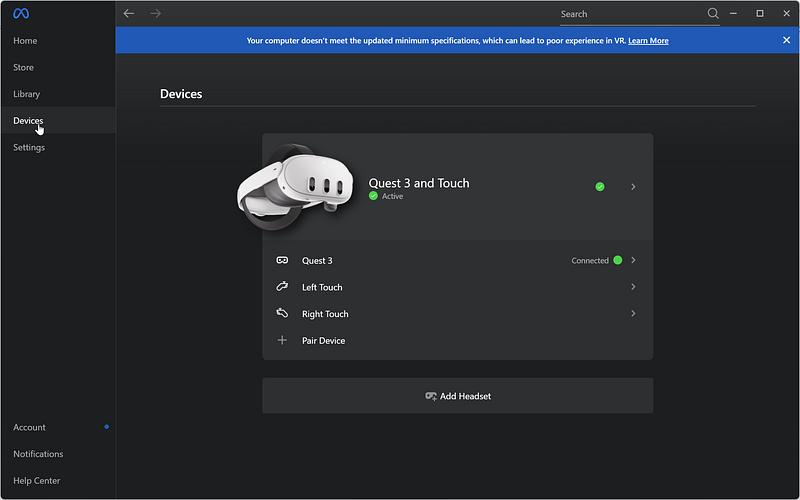Click the search magnifier icon
The width and height of the screenshot is (800, 500).
[x=713, y=13]
